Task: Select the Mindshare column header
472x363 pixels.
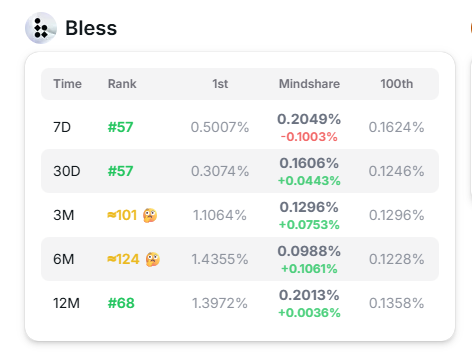Action: 309,84
